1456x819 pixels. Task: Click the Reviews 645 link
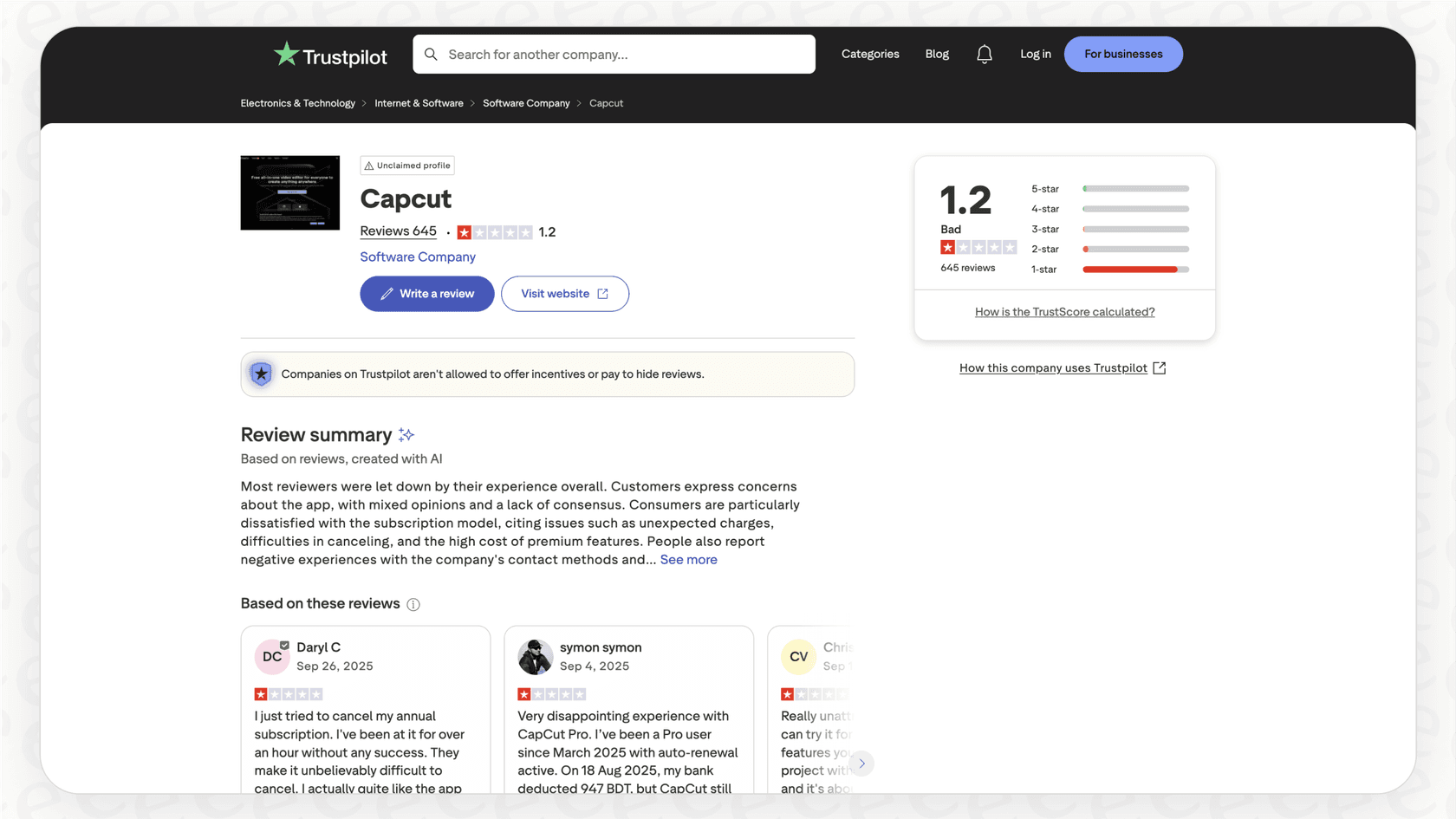(398, 231)
